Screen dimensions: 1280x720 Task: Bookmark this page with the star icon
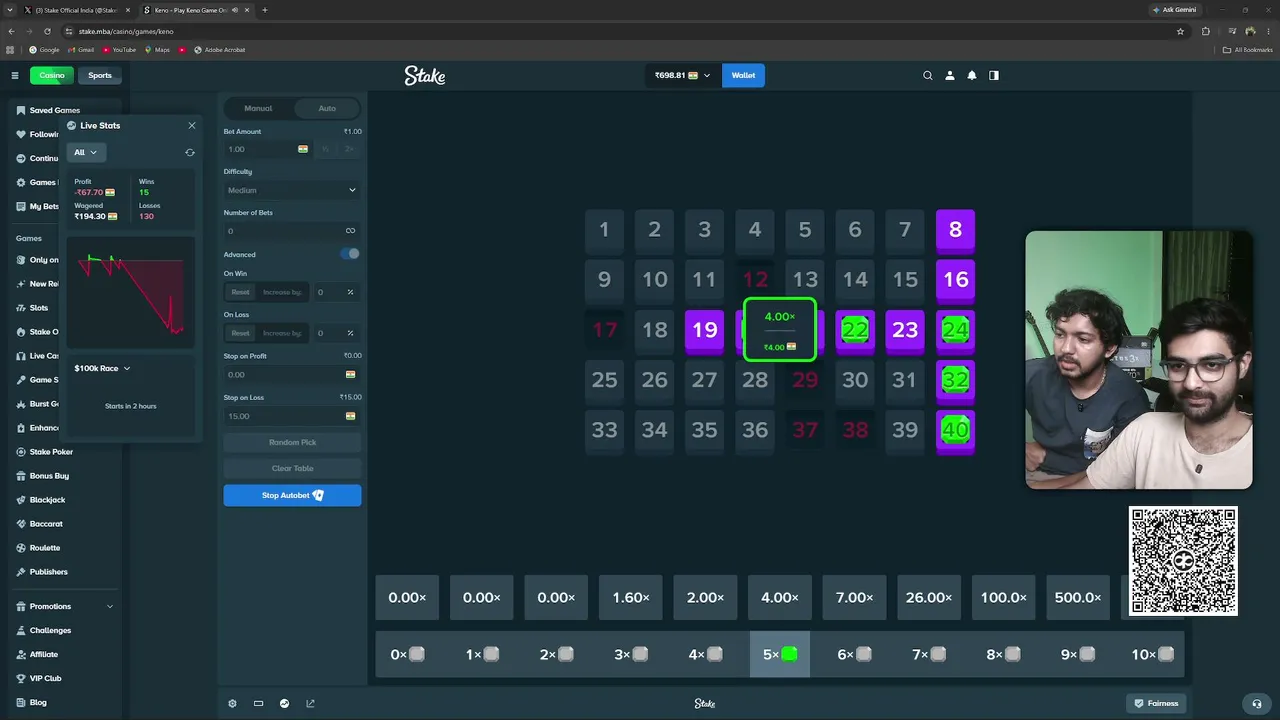[x=1180, y=31]
